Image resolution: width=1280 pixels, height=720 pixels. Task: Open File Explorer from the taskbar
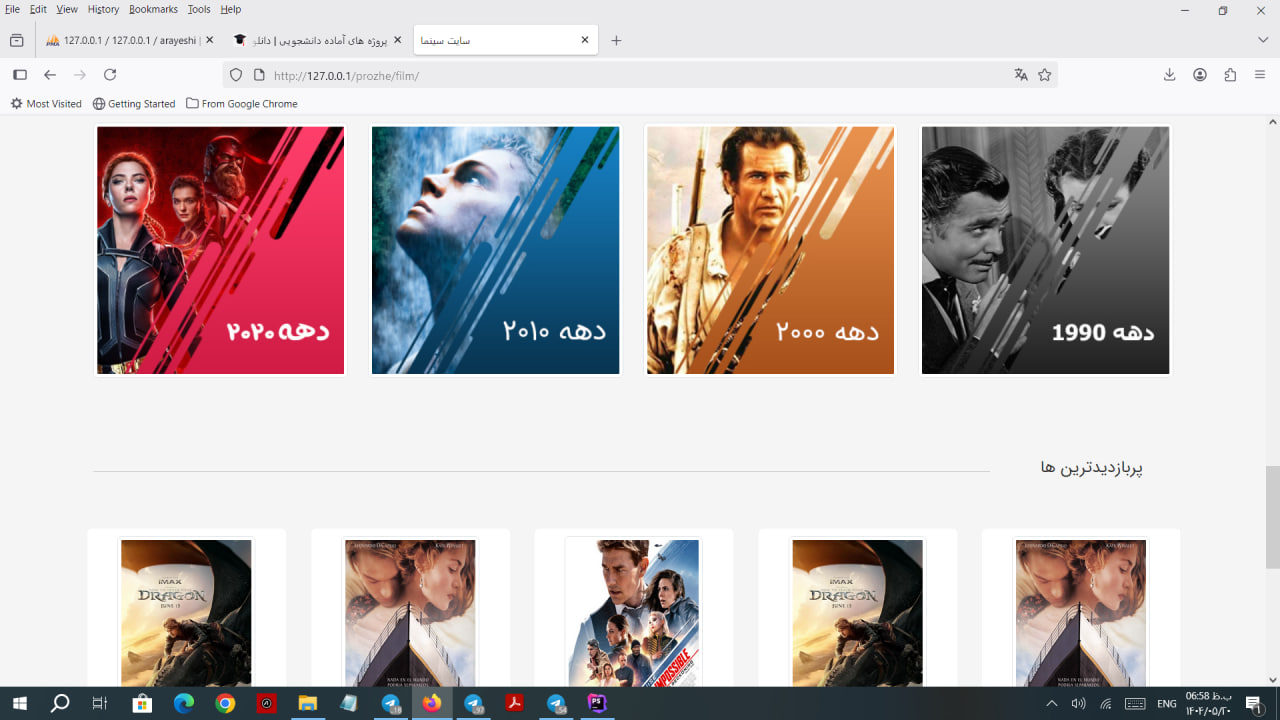pos(308,704)
